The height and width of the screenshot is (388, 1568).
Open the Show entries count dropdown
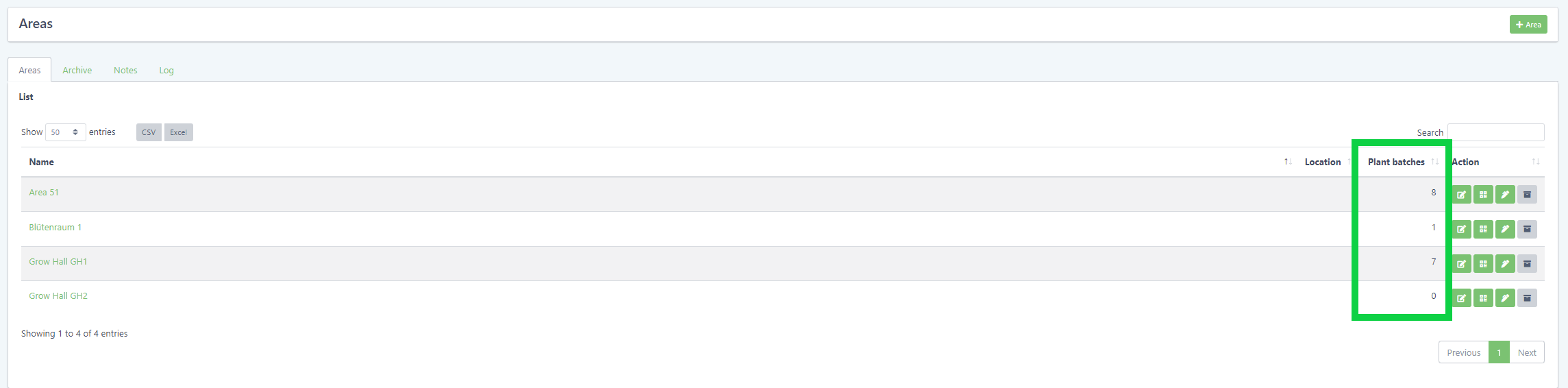click(65, 132)
